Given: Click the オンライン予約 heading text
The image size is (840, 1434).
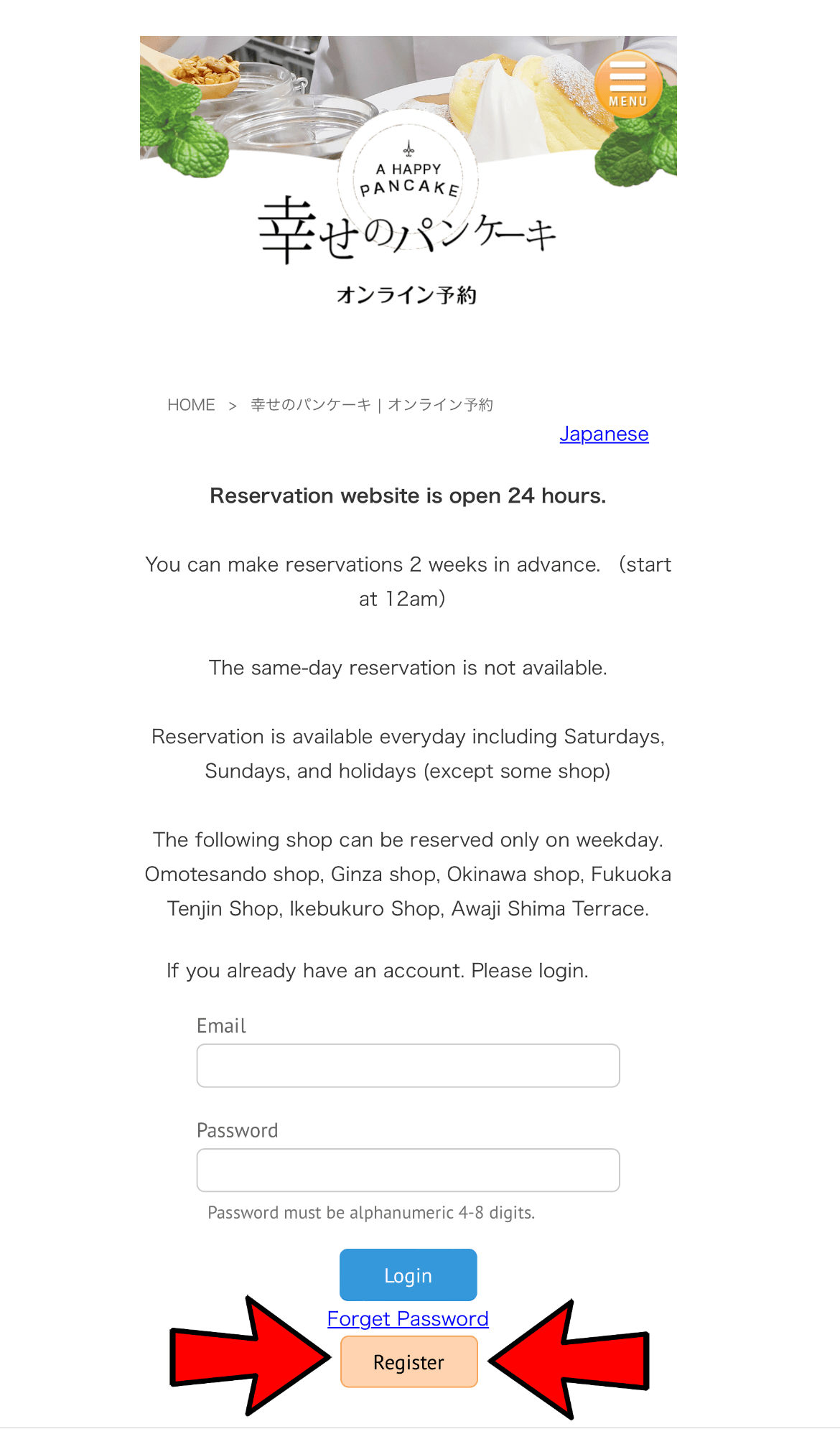Looking at the screenshot, I should [407, 295].
